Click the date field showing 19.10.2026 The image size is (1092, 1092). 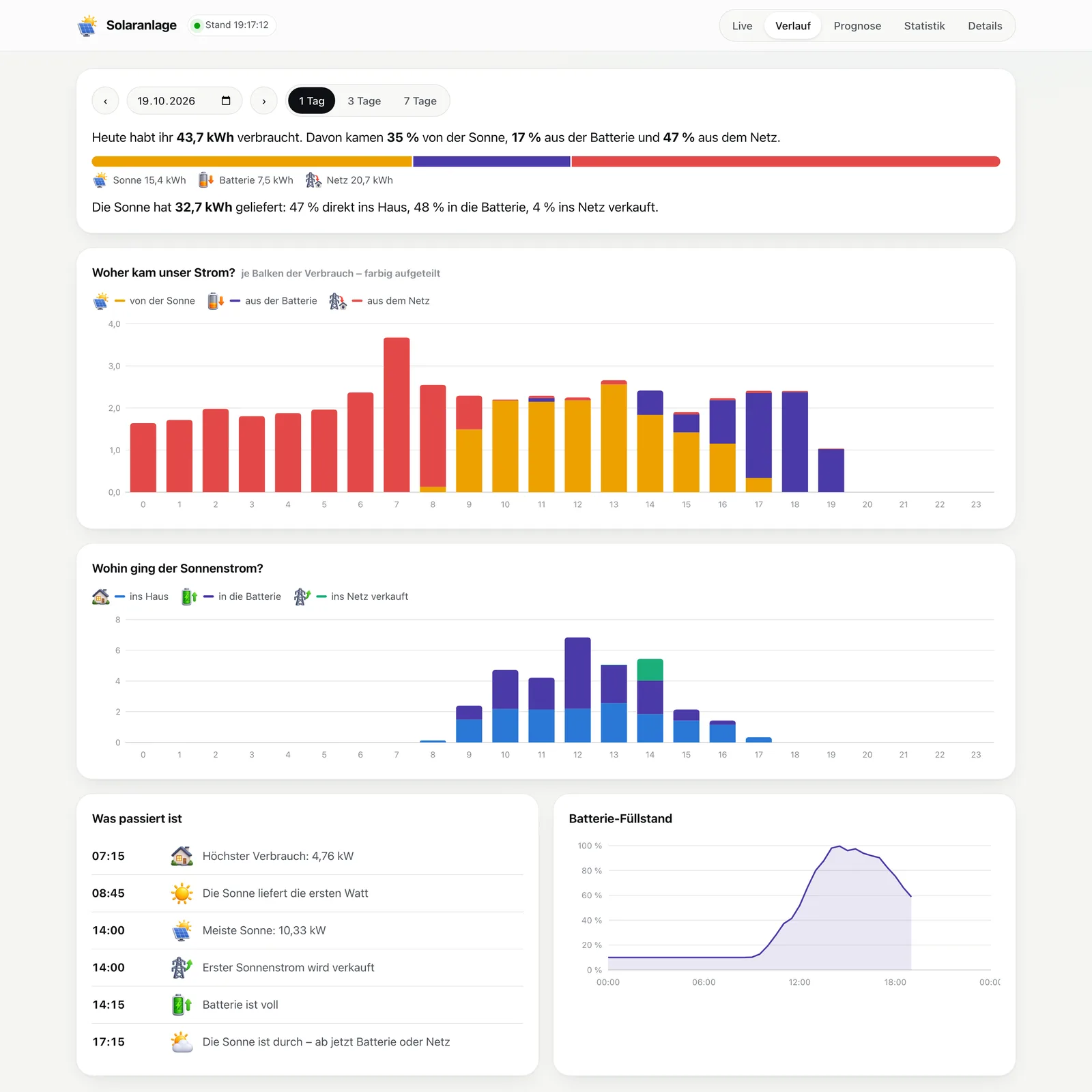pos(184,101)
